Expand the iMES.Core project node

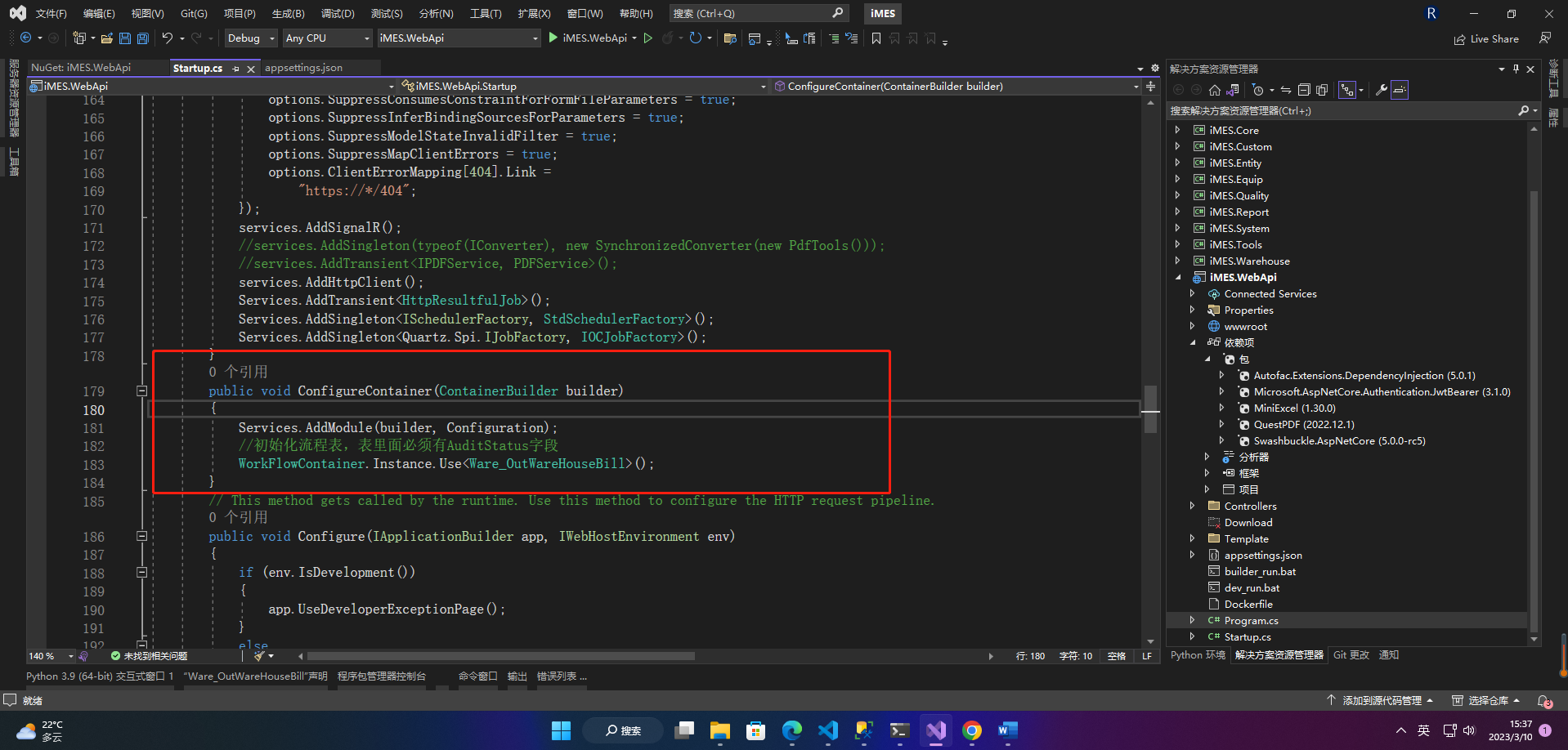coord(1178,130)
